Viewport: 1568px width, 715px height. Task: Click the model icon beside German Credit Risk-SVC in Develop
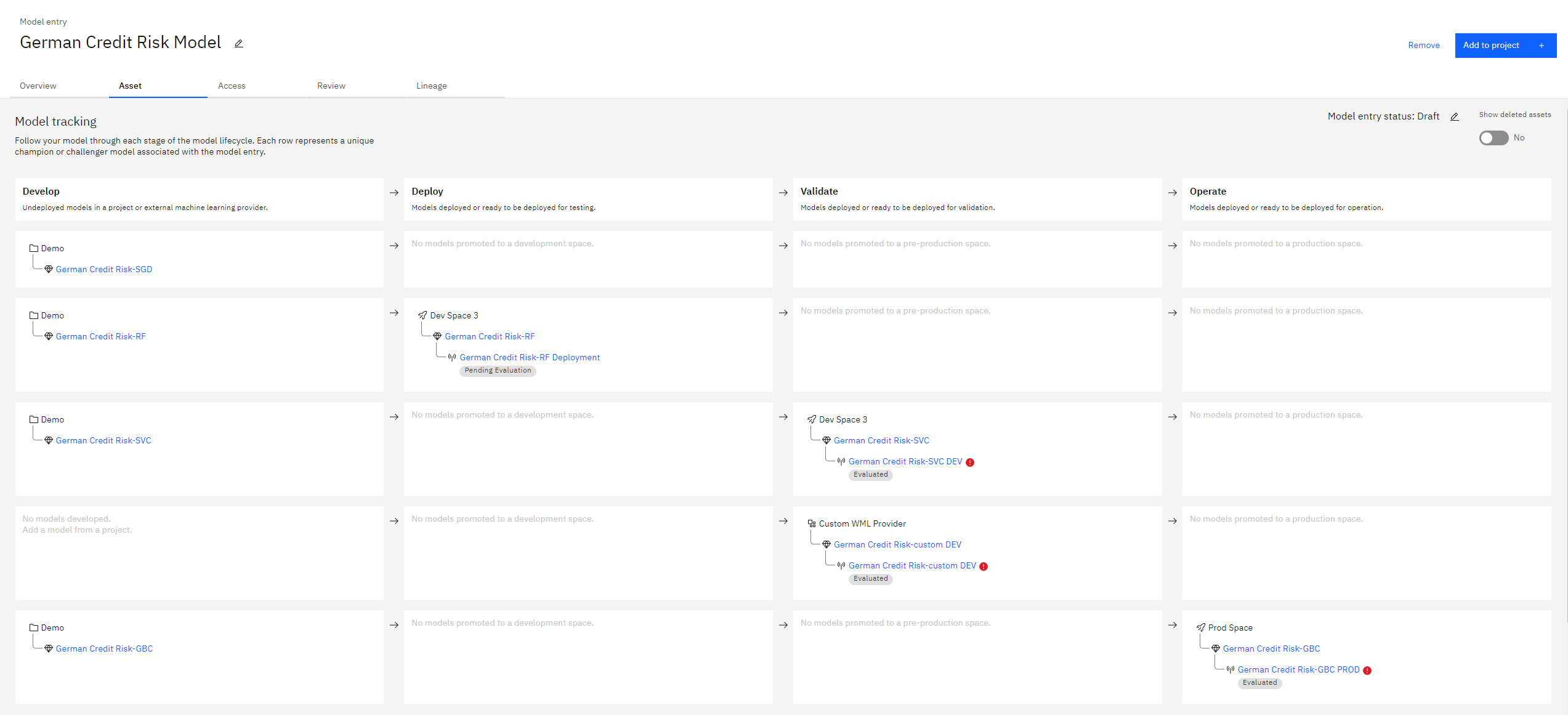click(49, 441)
